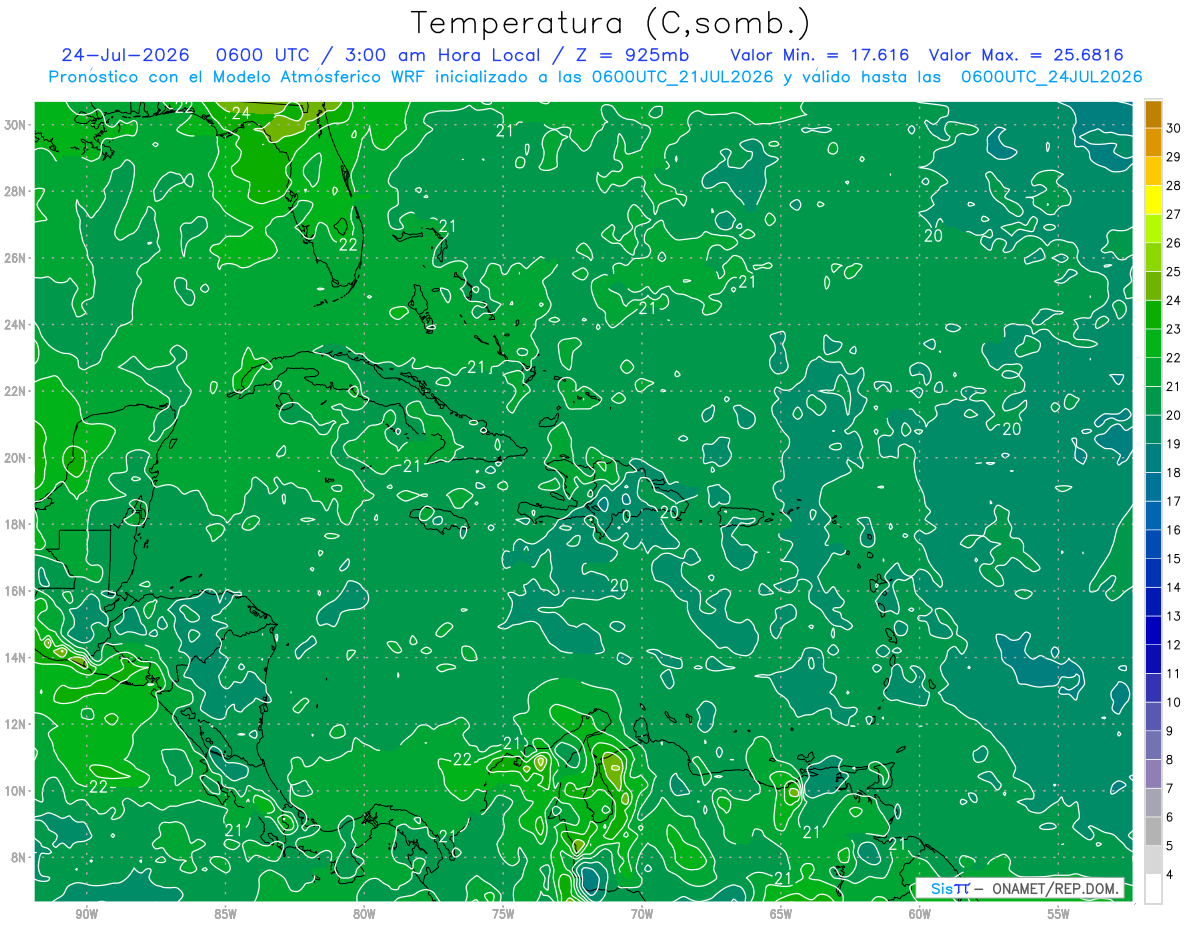Click the color scale value 30
The image size is (1200, 927).
point(1173,128)
